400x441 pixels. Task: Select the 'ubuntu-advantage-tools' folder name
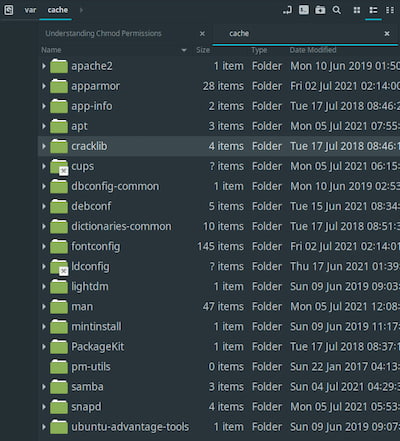click(x=130, y=427)
